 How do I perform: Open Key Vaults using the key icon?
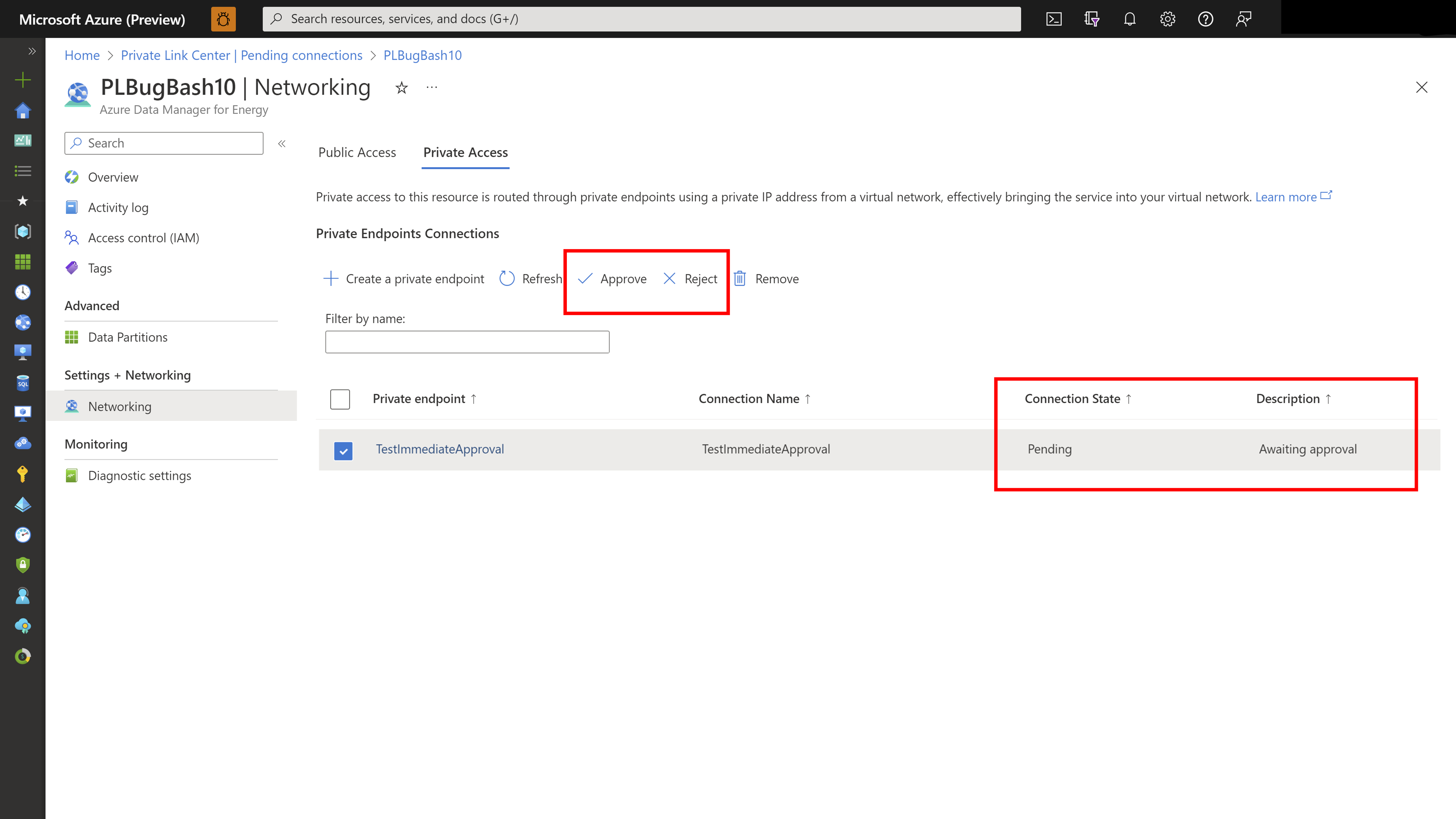click(23, 474)
